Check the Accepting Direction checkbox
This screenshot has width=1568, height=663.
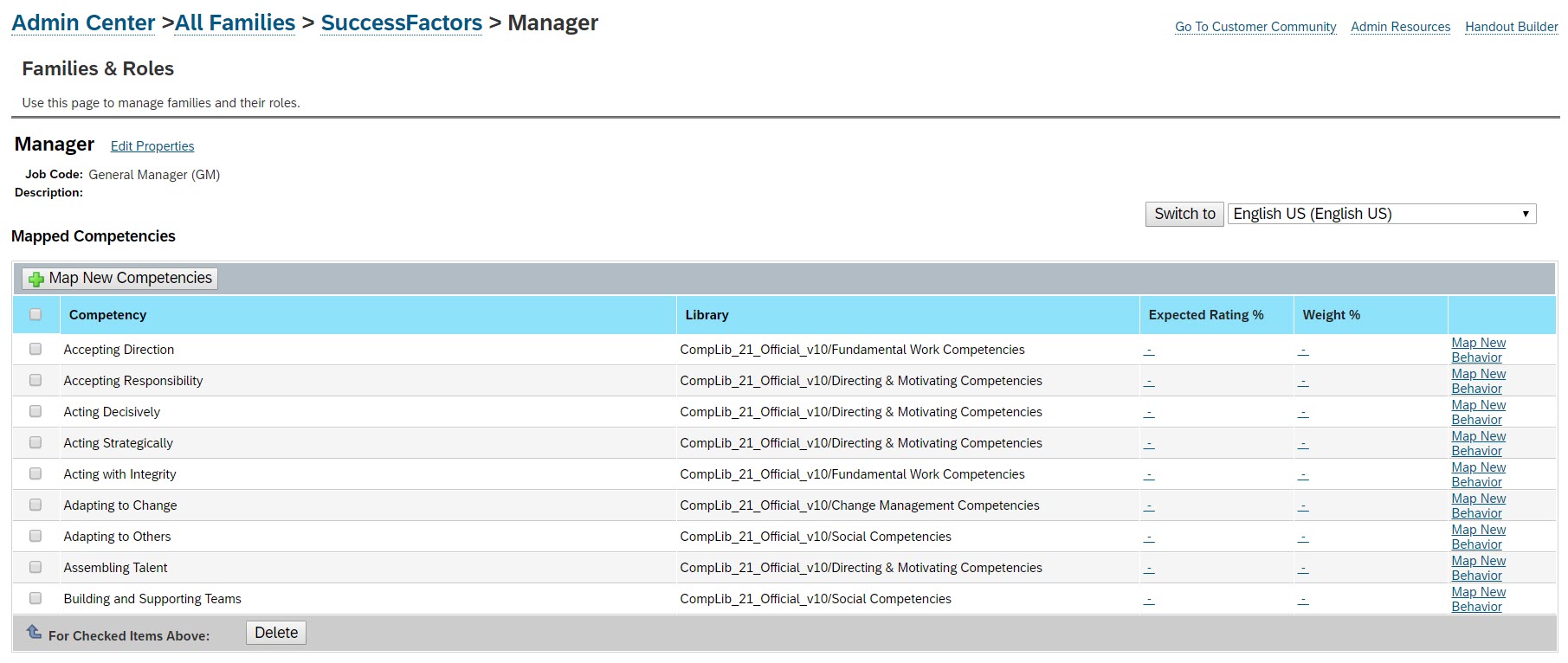pos(35,349)
